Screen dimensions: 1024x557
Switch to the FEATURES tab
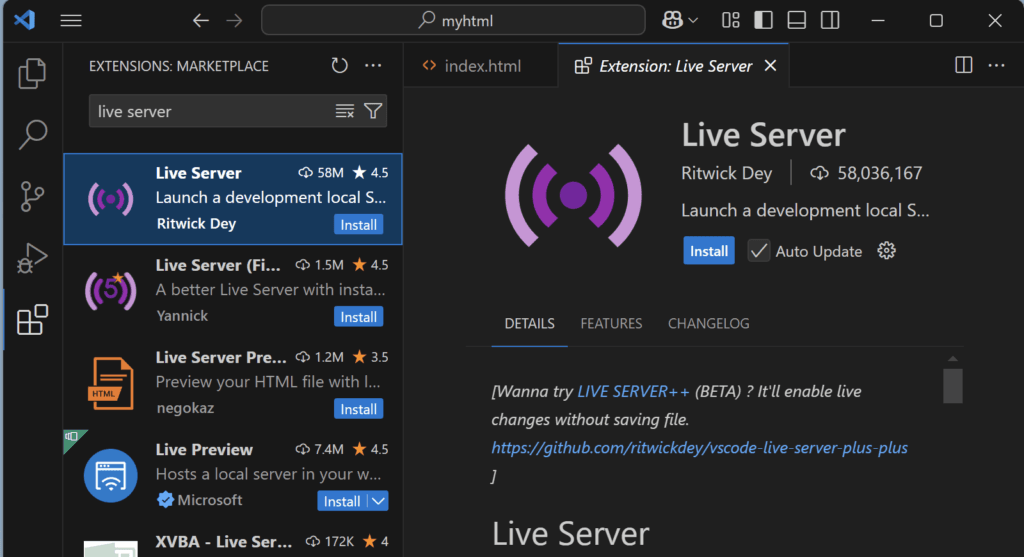pyautogui.click(x=611, y=323)
